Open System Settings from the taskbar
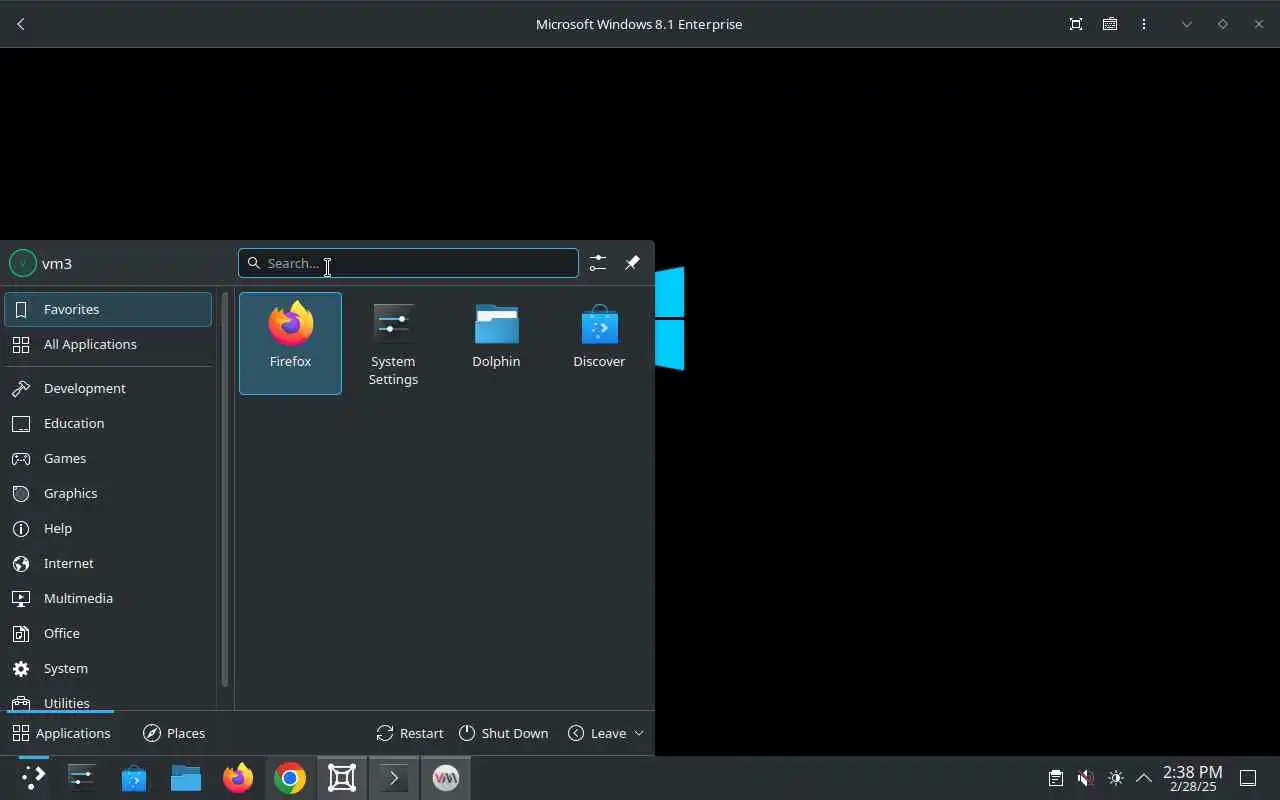The width and height of the screenshot is (1280, 800). pos(82,778)
